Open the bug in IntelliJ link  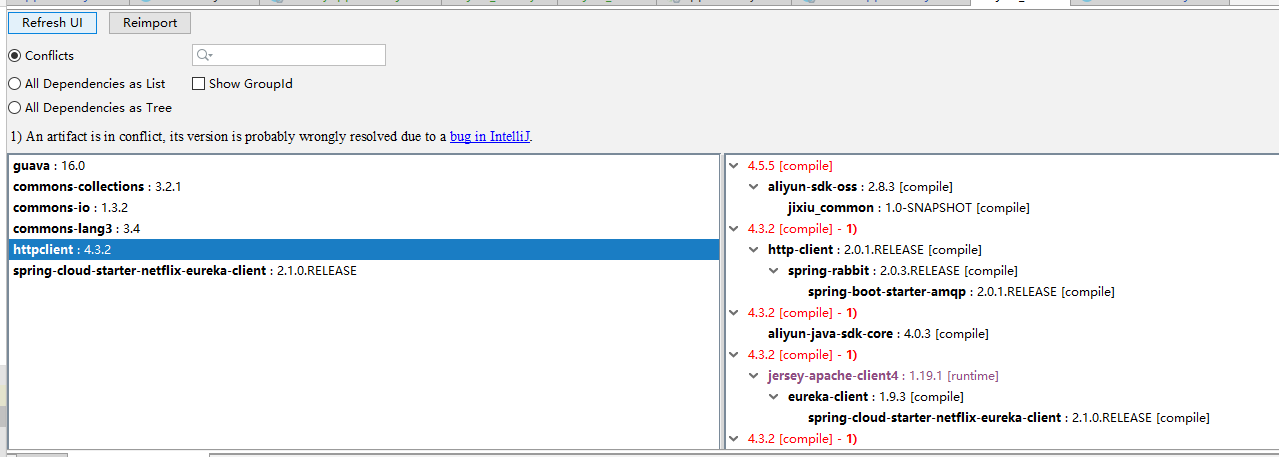pos(490,137)
